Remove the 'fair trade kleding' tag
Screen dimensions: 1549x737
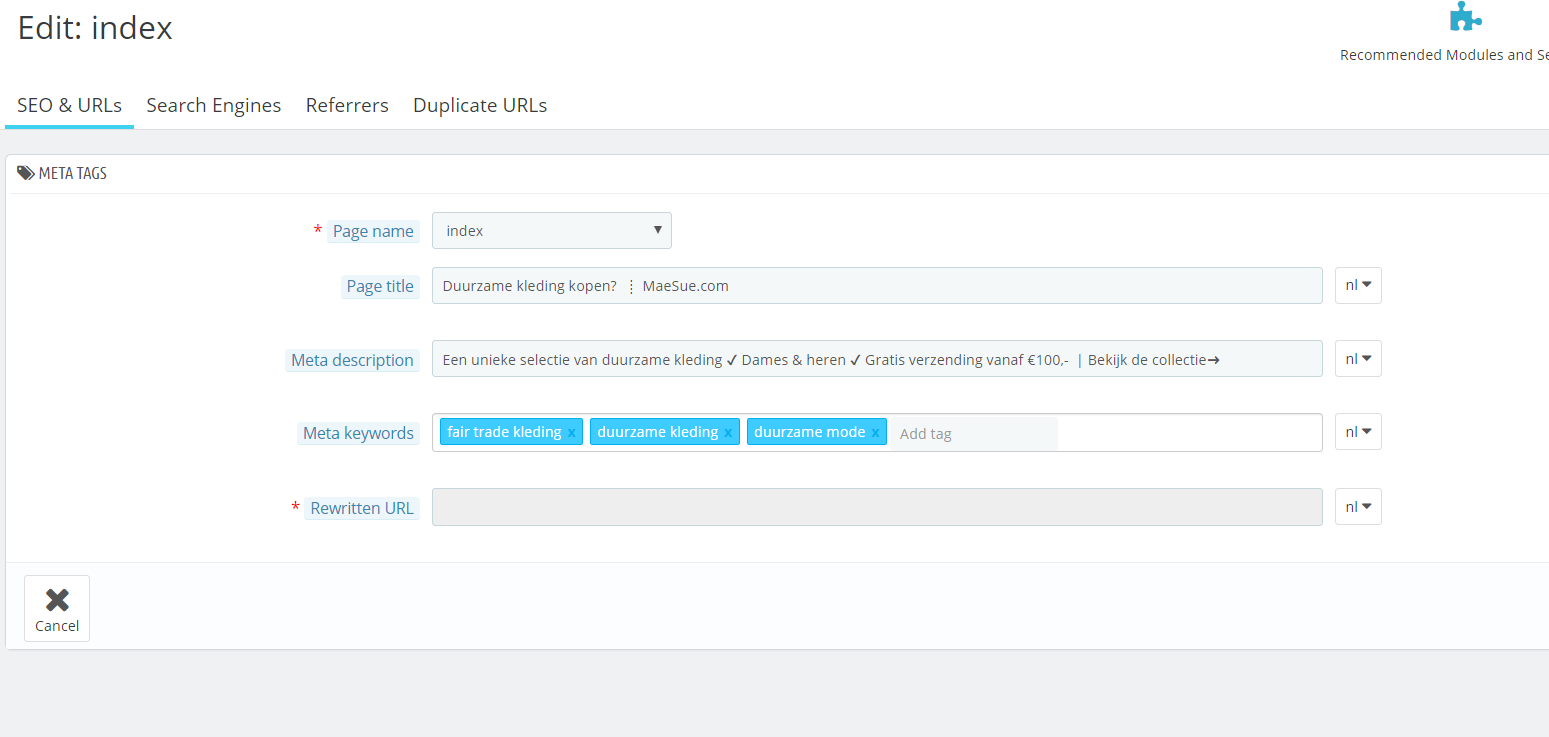tap(571, 433)
